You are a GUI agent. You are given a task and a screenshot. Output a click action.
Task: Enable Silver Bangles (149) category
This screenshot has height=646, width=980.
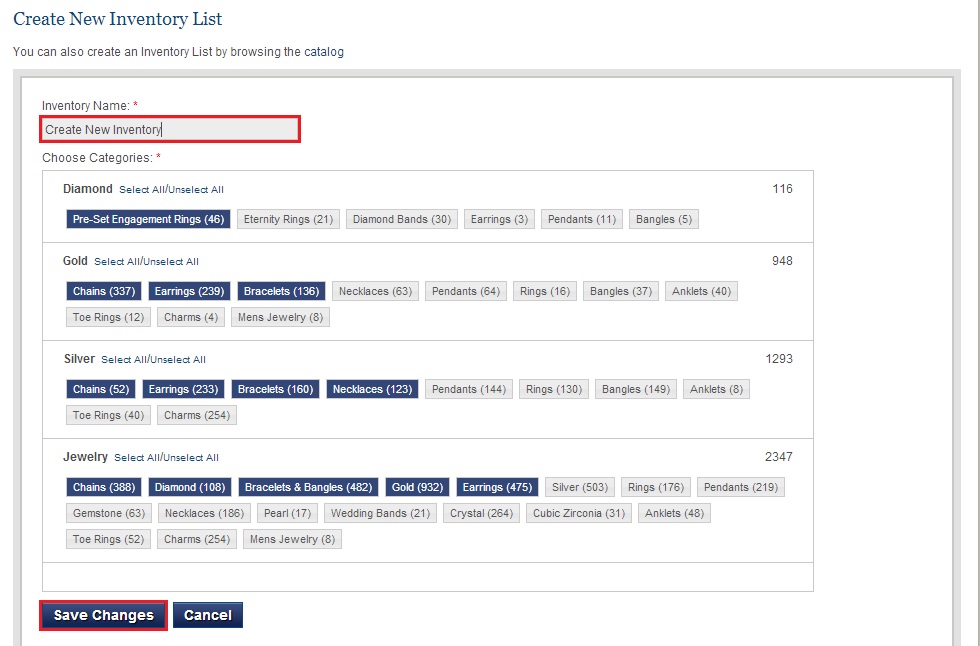pyautogui.click(x=636, y=389)
